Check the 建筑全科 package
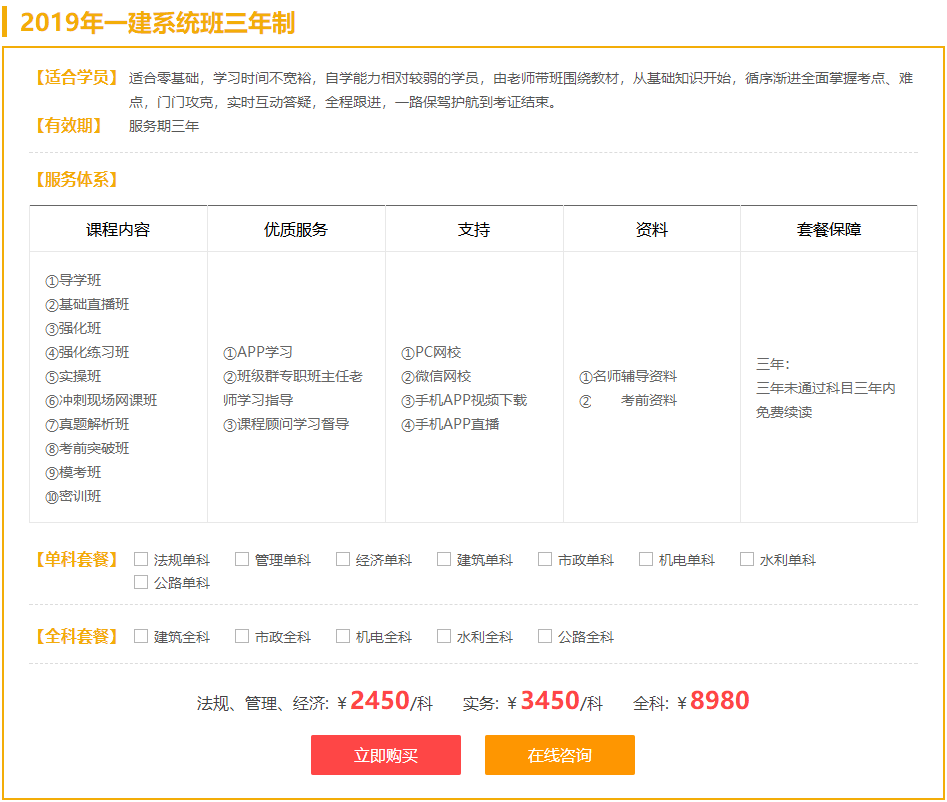Image resolution: width=947 pixels, height=802 pixels. 141,636
